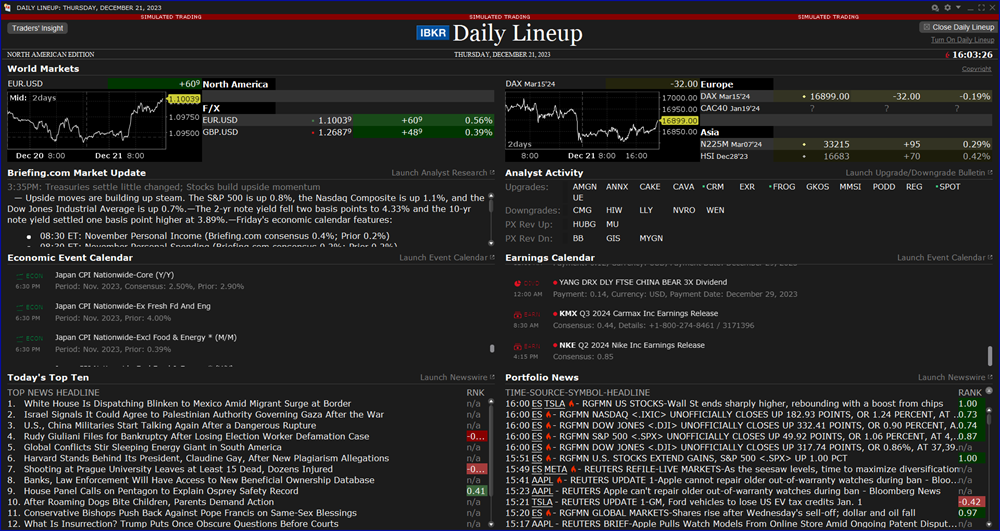Screen dimensions: 1000x531
Task: Click the application icon in the title bar
Action: (x=8, y=8)
